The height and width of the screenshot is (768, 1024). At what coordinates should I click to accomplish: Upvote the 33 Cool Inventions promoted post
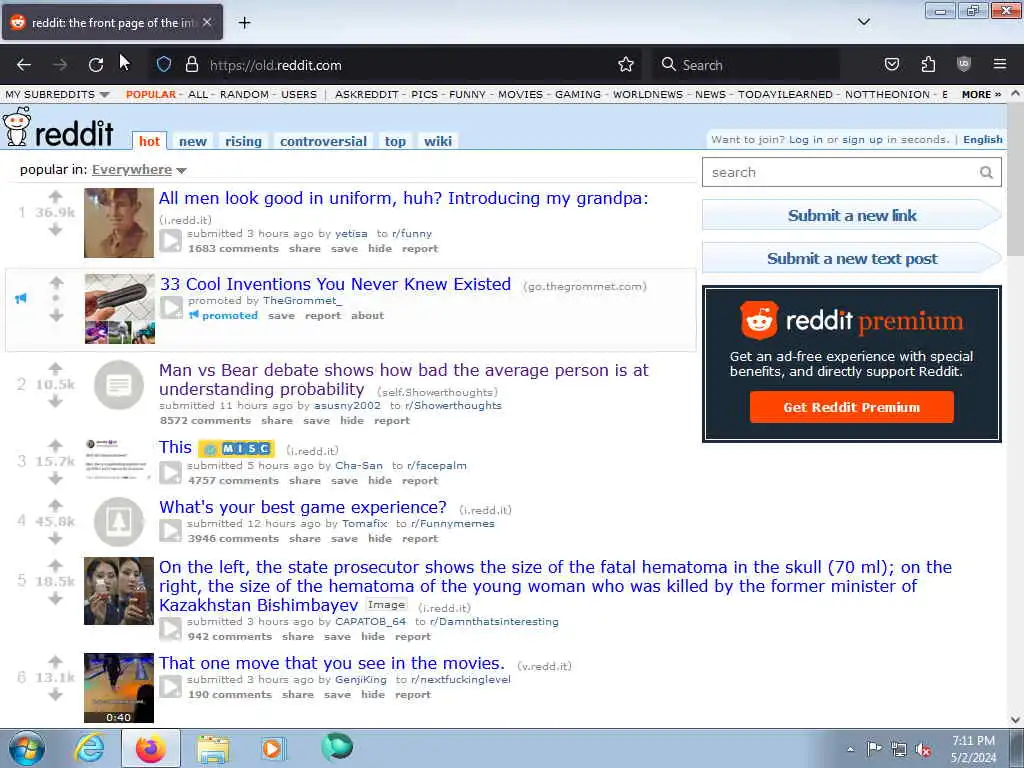point(57,282)
